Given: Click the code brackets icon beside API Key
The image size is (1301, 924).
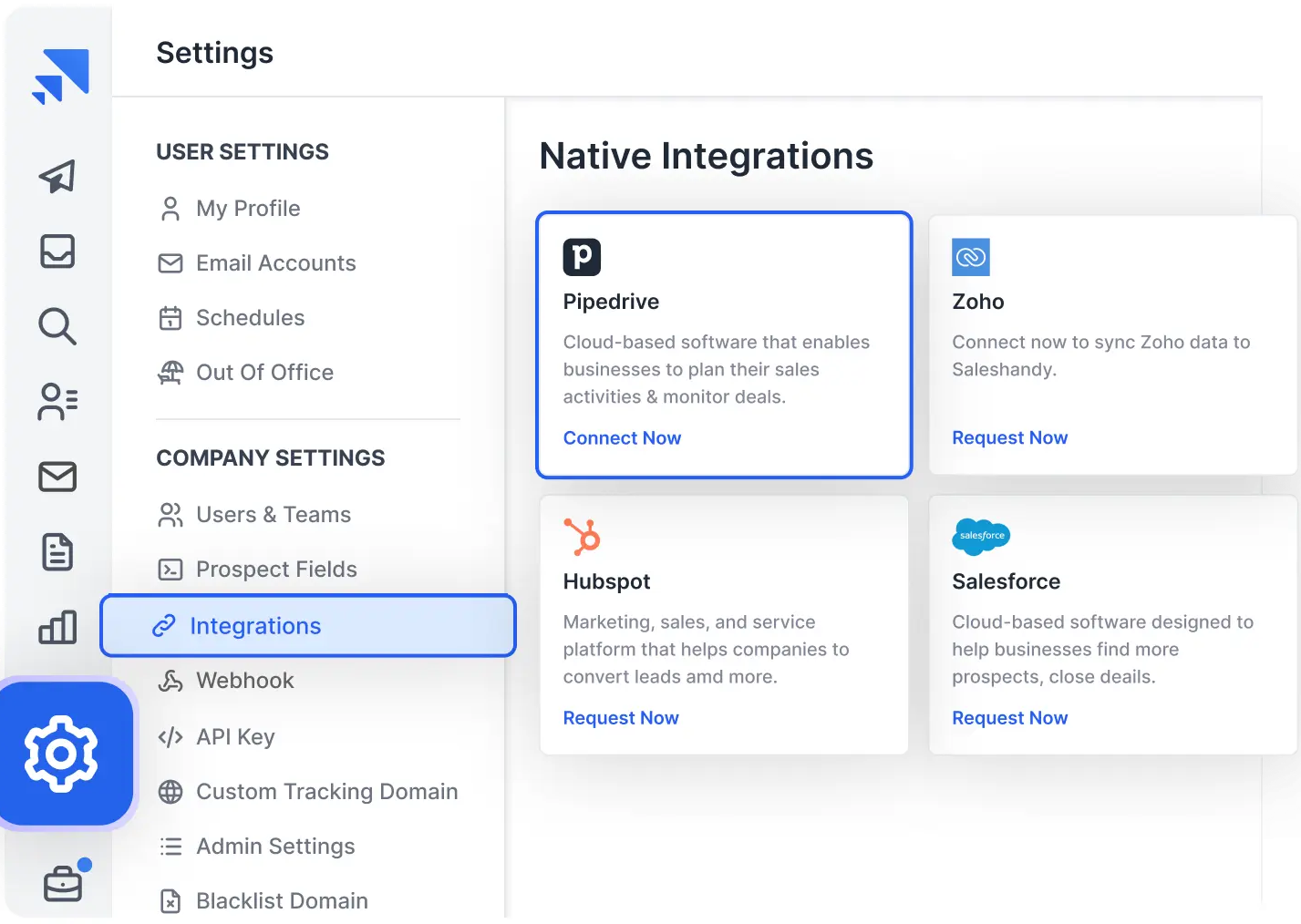Looking at the screenshot, I should click(170, 737).
